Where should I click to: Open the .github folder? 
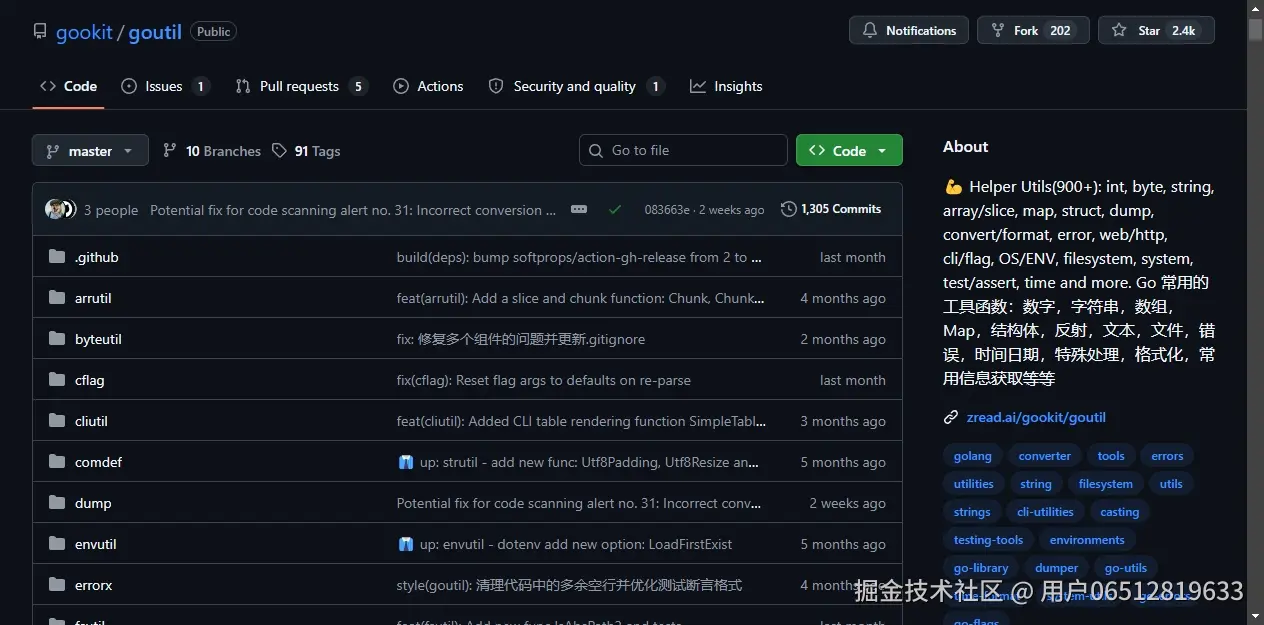97,257
